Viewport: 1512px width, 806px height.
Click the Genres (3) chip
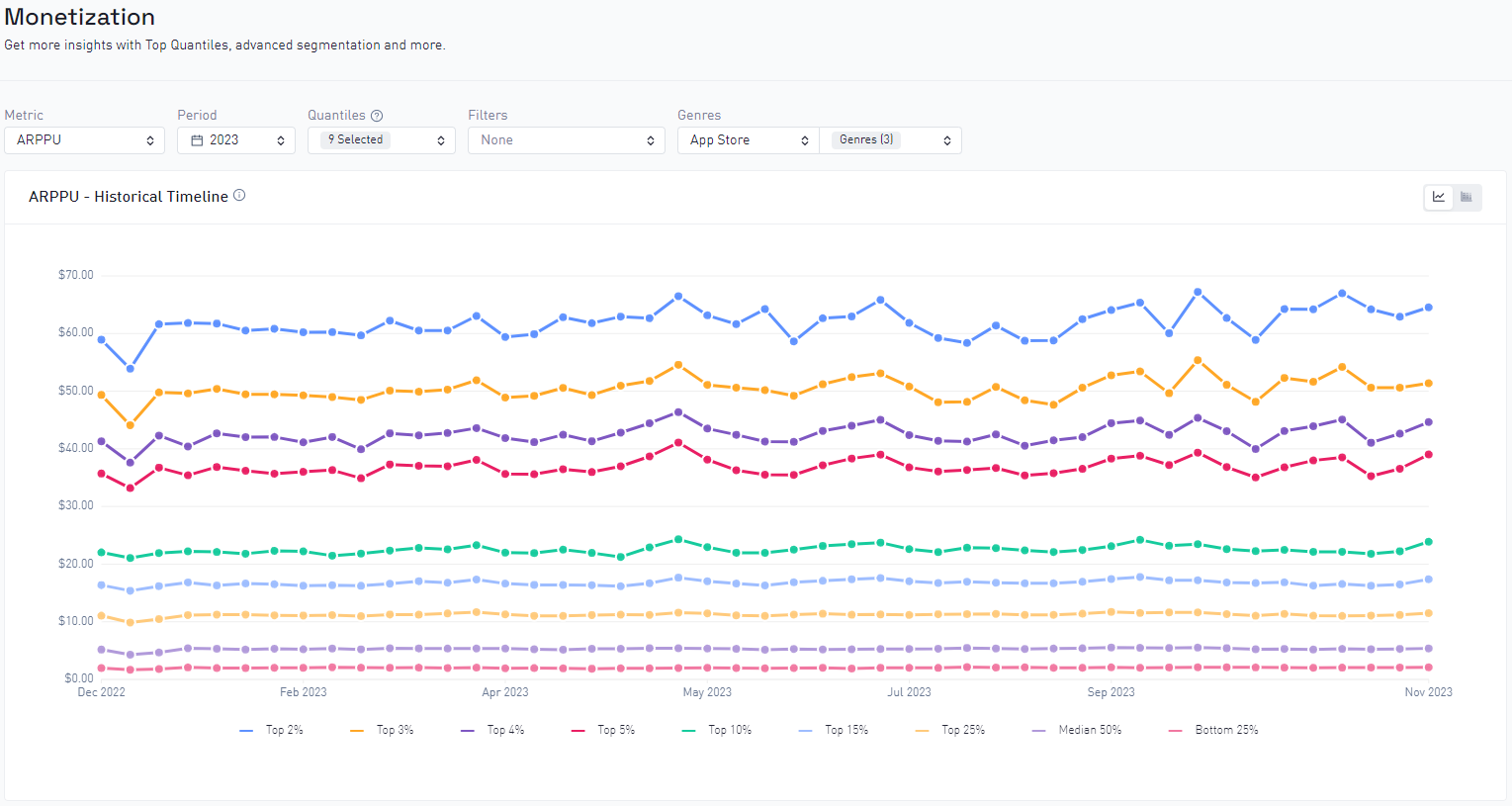pyautogui.click(x=866, y=139)
